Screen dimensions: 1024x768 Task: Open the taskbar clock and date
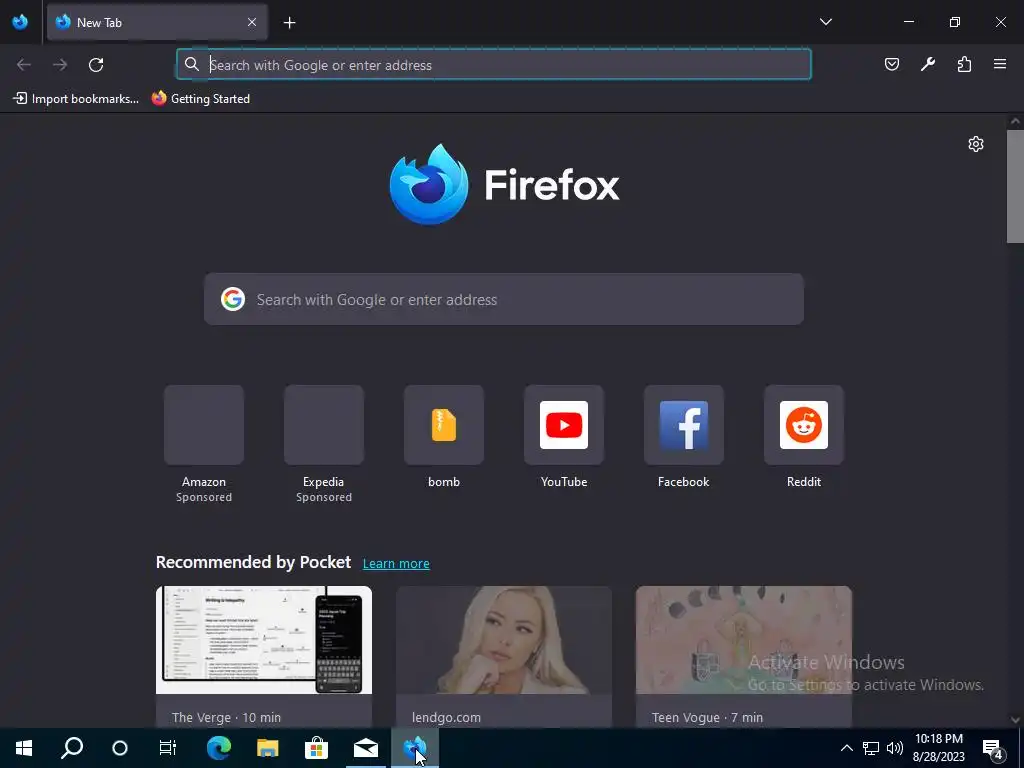(938, 748)
